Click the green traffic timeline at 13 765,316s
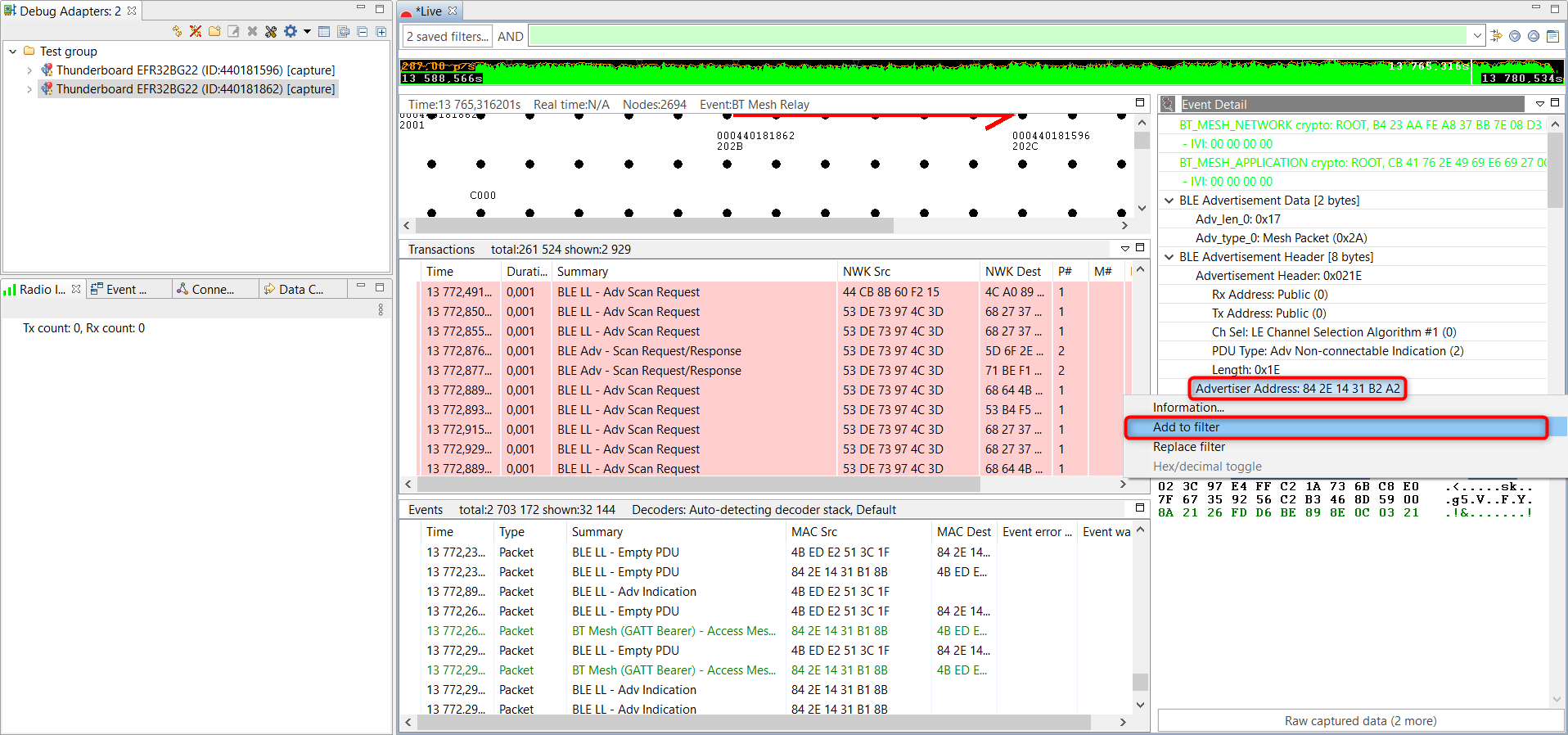1568x735 pixels. [1471, 72]
